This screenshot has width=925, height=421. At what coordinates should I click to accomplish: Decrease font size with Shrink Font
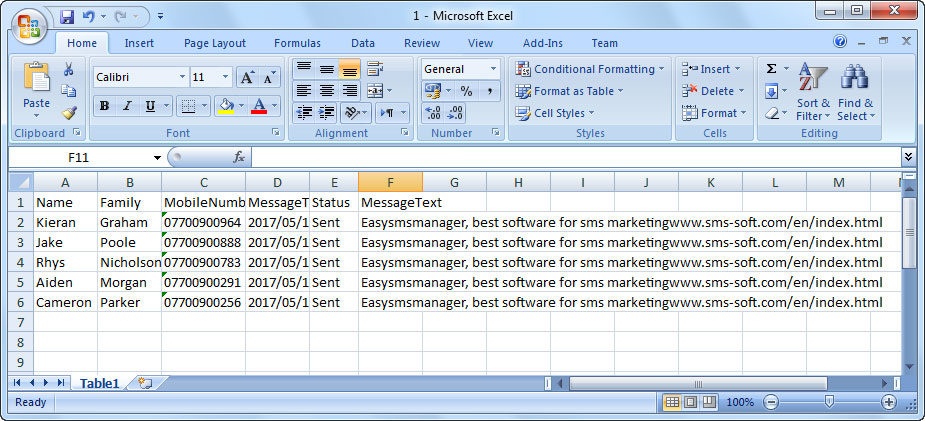point(268,77)
